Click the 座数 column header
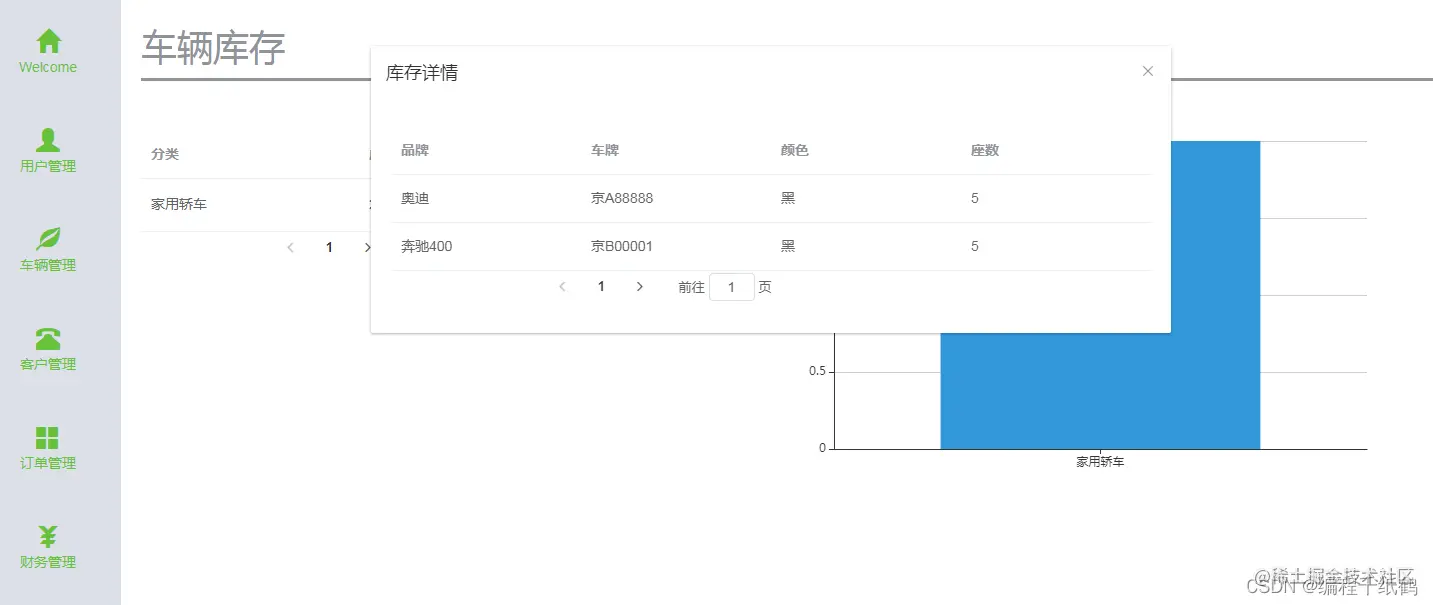 click(x=985, y=150)
